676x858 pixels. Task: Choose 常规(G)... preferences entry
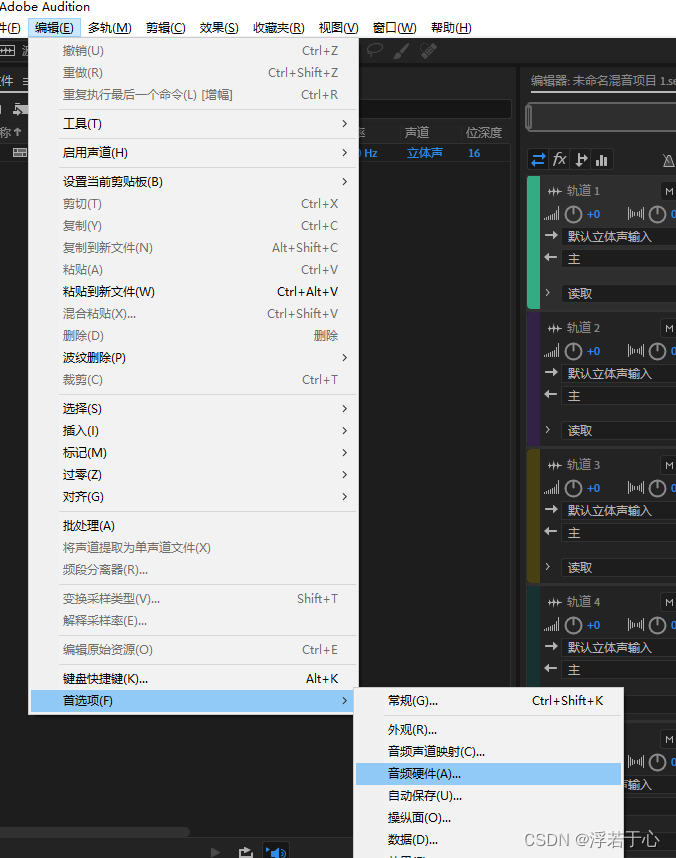click(x=488, y=700)
